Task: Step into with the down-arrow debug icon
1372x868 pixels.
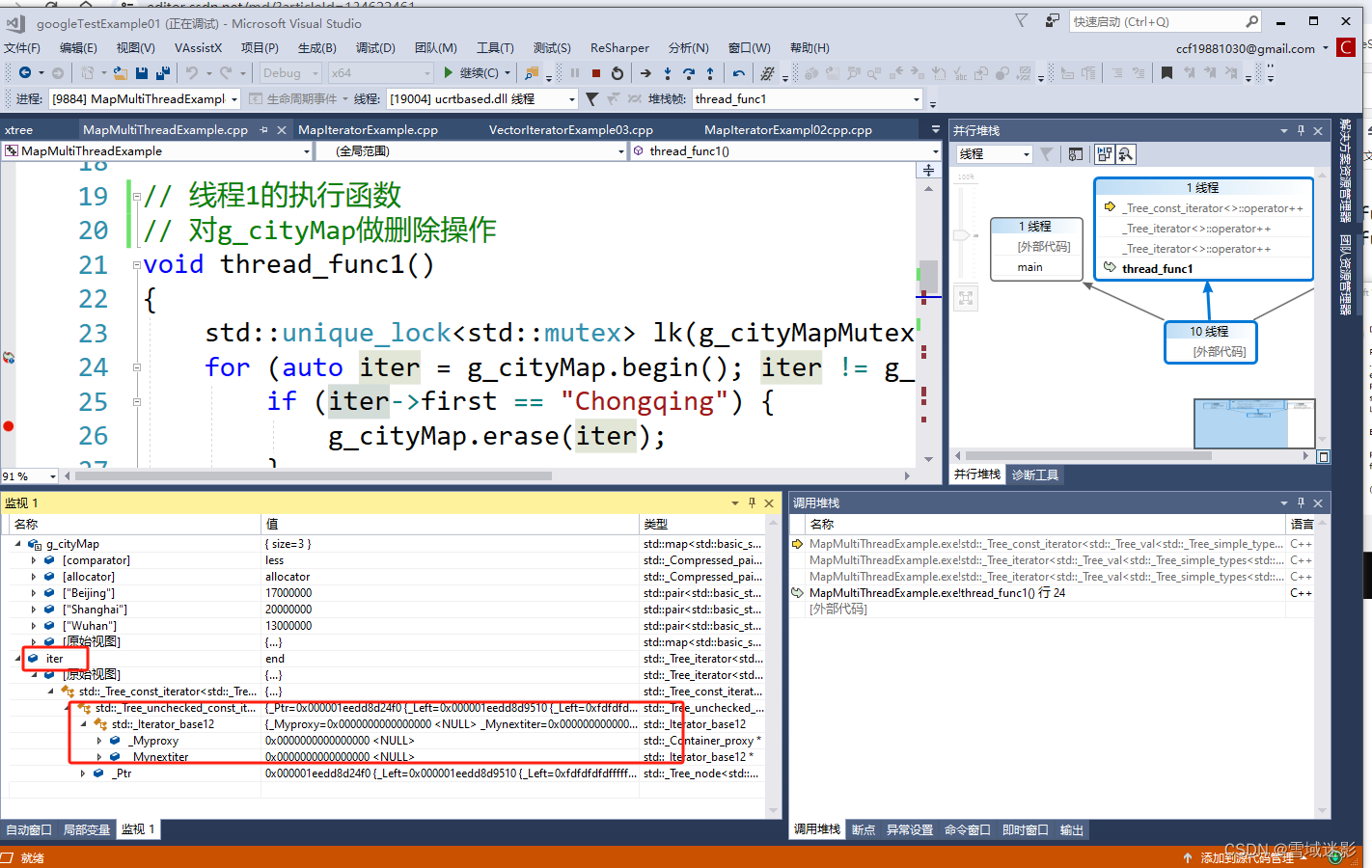Action: pyautogui.click(x=668, y=72)
